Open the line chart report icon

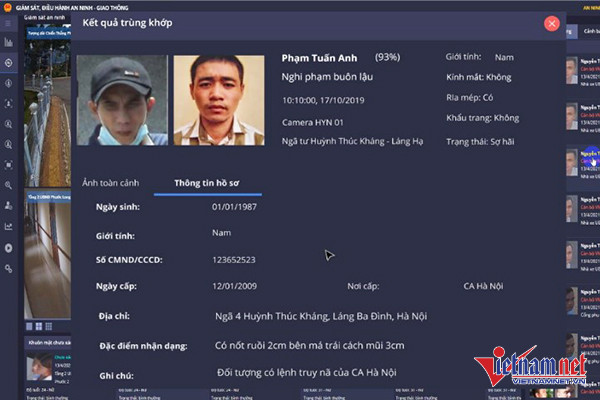pyautogui.click(x=8, y=227)
